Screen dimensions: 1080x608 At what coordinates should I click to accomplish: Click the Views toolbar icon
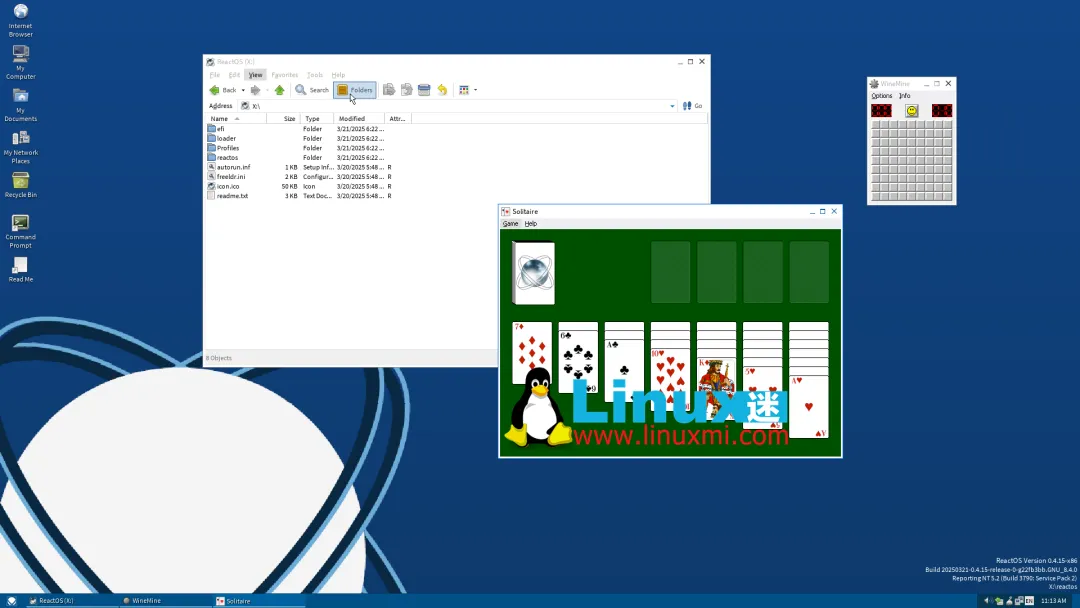point(464,90)
